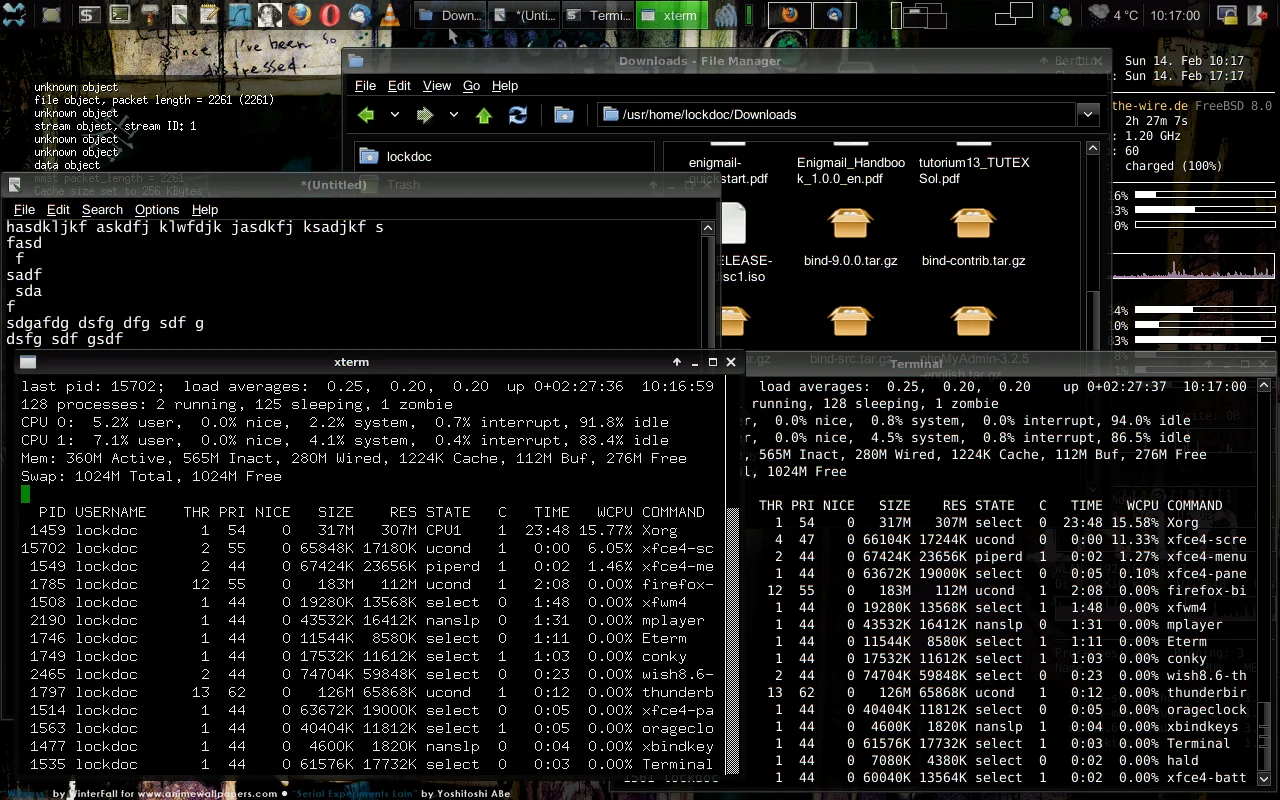Image resolution: width=1280 pixels, height=800 pixels.
Task: Click the Xorg process row in xterm
Action: click(x=368, y=530)
